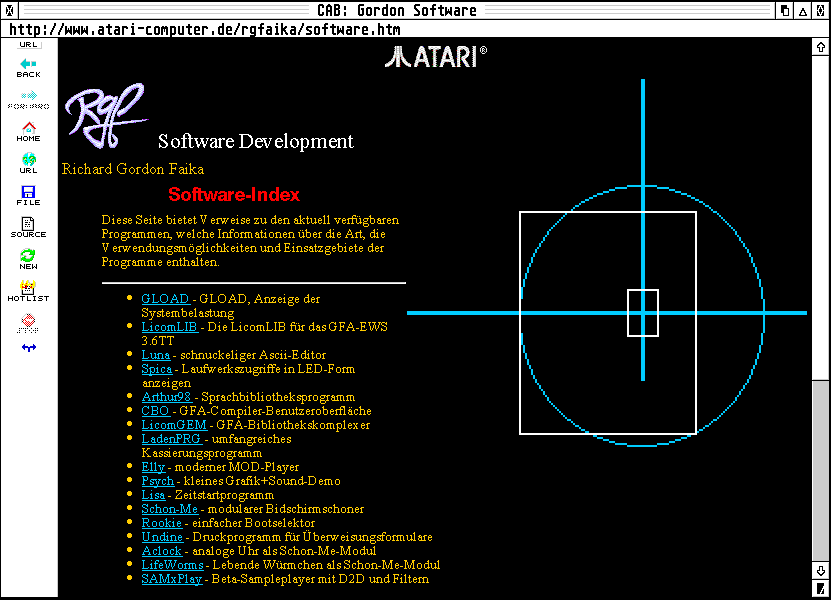
Task: Click the Spica link
Action: [x=157, y=369]
